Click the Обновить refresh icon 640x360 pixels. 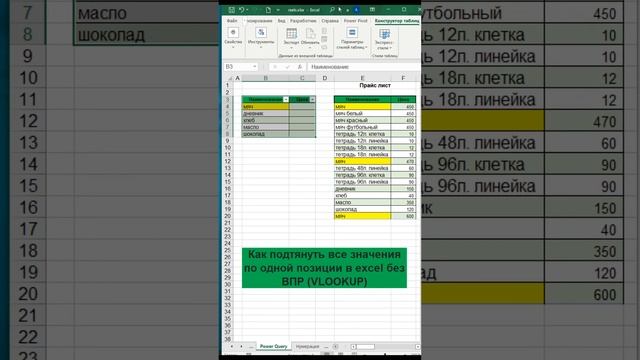click(x=310, y=34)
